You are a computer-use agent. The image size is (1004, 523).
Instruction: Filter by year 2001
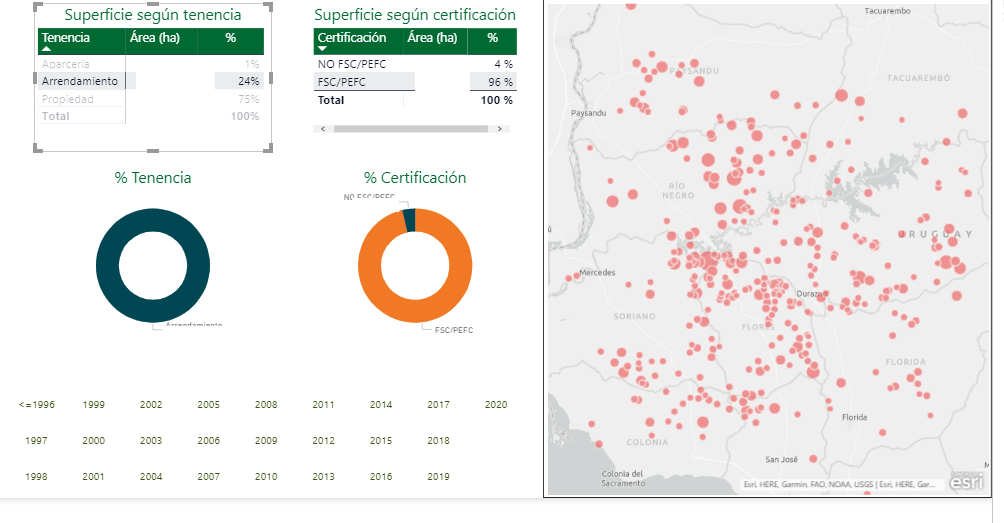93,476
